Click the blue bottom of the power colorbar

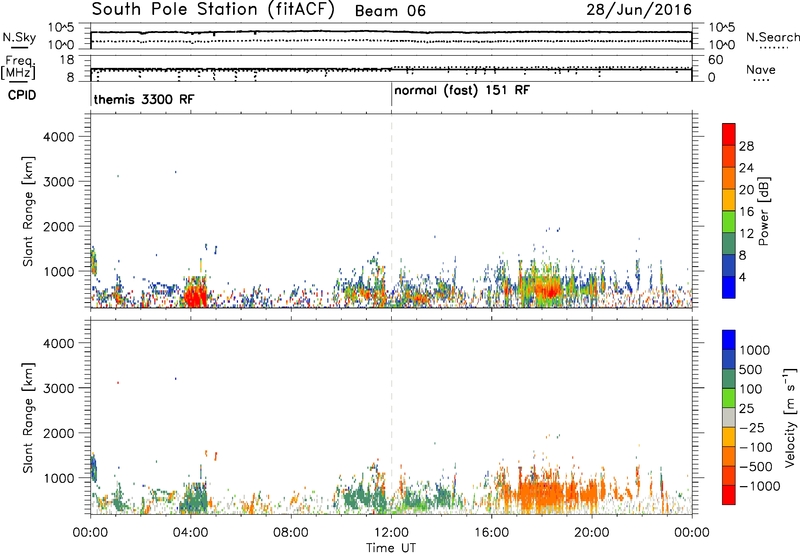point(729,287)
